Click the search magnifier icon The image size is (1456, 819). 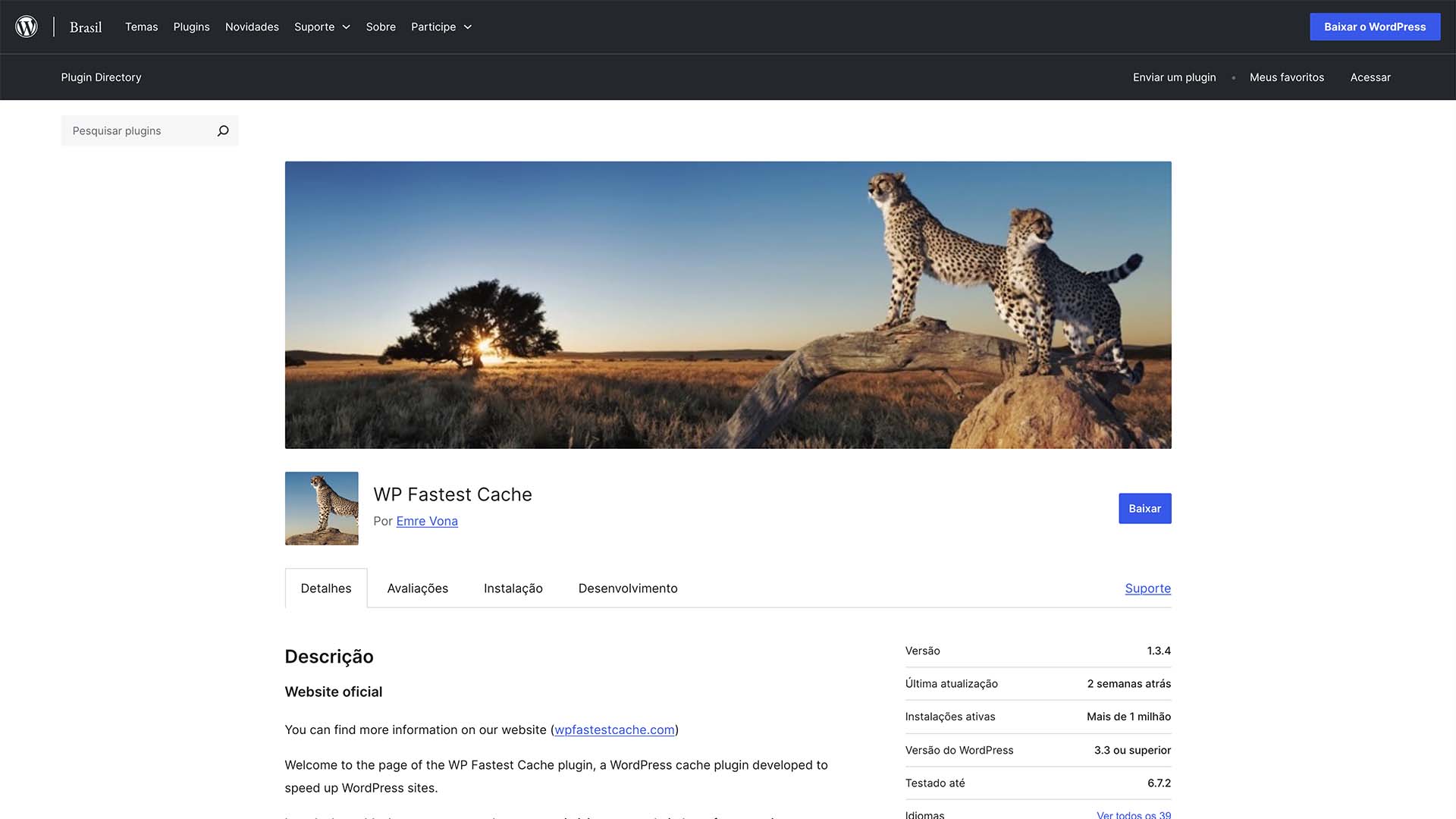click(223, 130)
